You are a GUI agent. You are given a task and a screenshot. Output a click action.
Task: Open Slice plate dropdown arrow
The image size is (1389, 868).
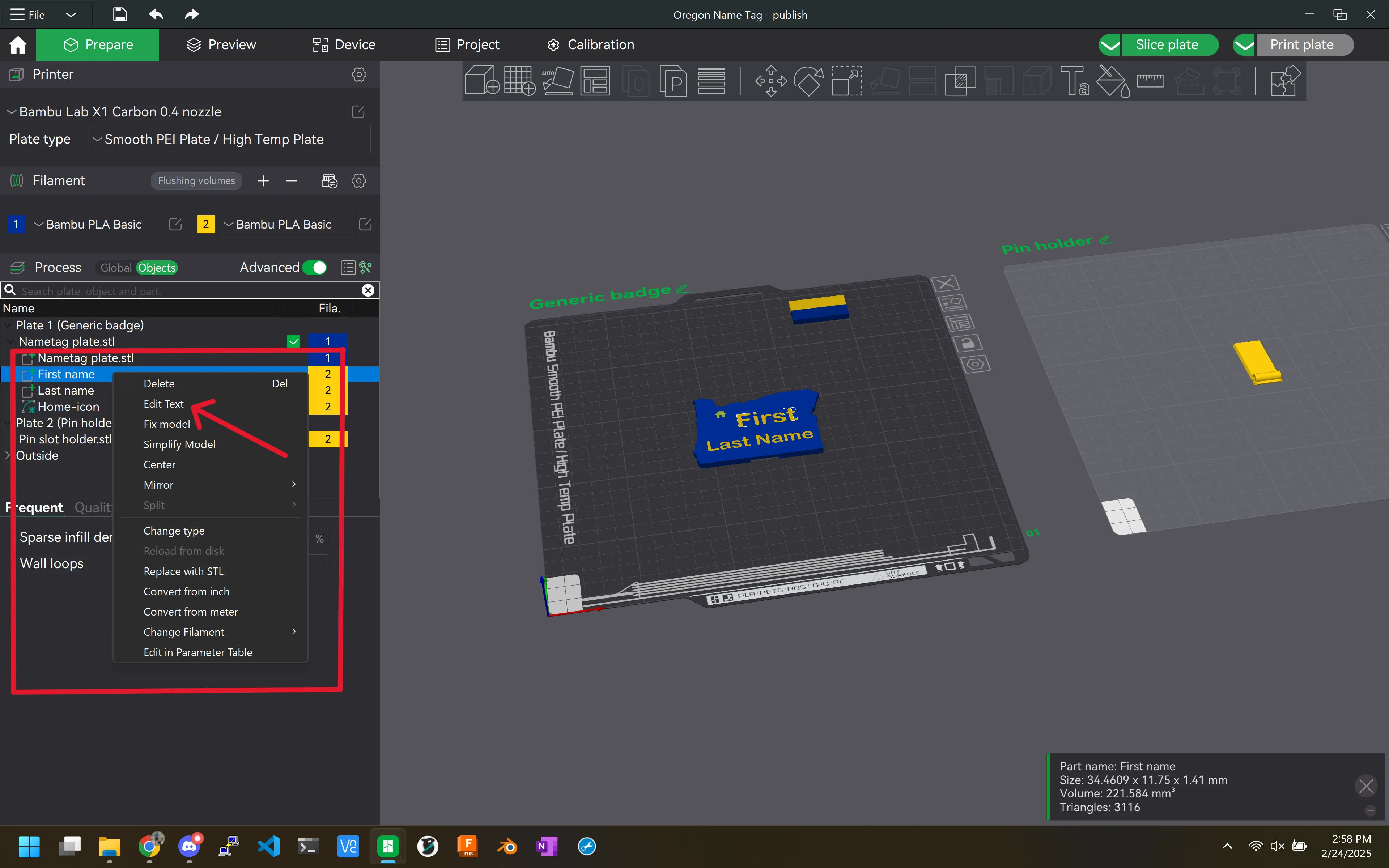1110,45
